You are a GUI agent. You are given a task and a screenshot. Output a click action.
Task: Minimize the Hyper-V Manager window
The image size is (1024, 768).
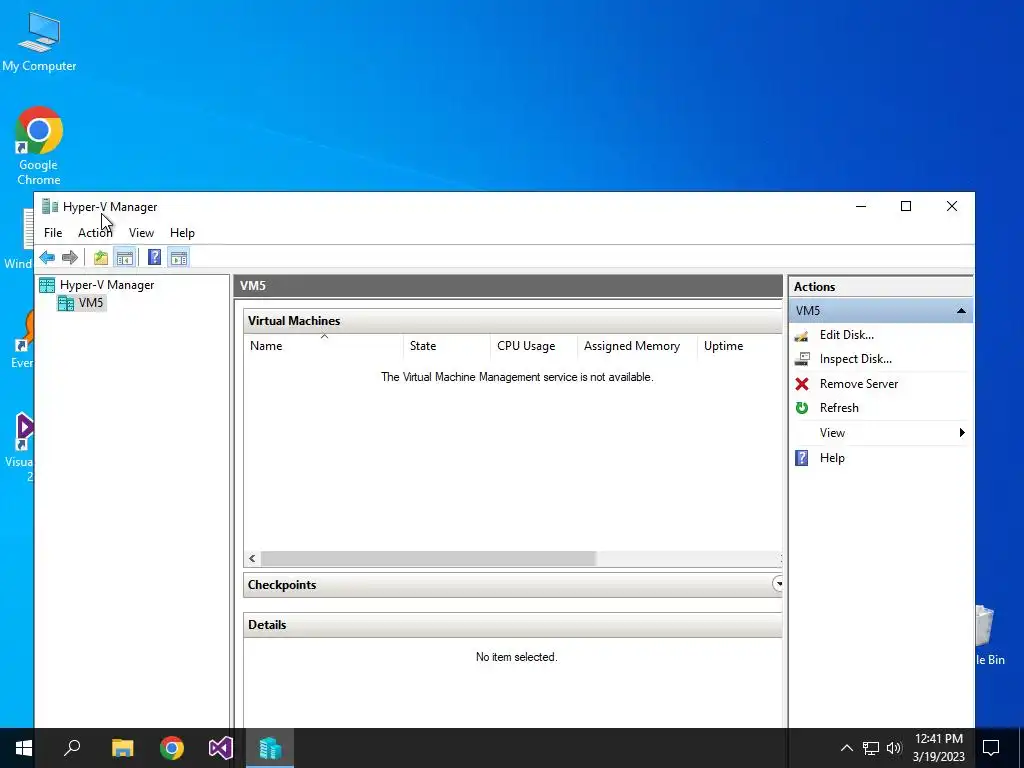click(861, 206)
